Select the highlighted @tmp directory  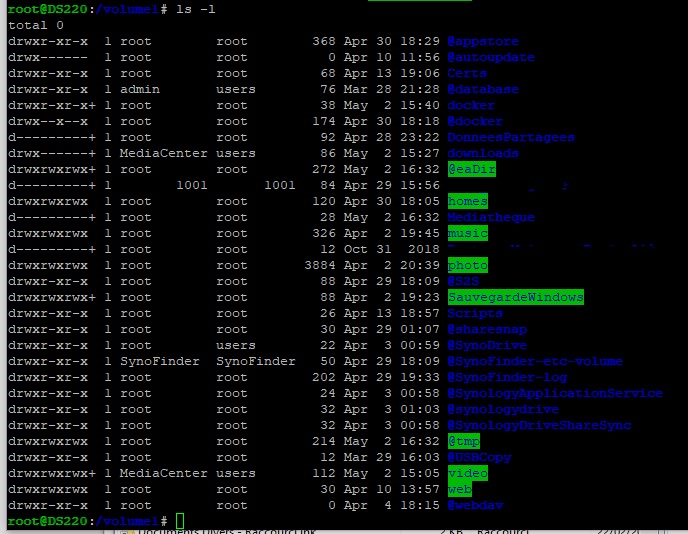click(x=463, y=442)
